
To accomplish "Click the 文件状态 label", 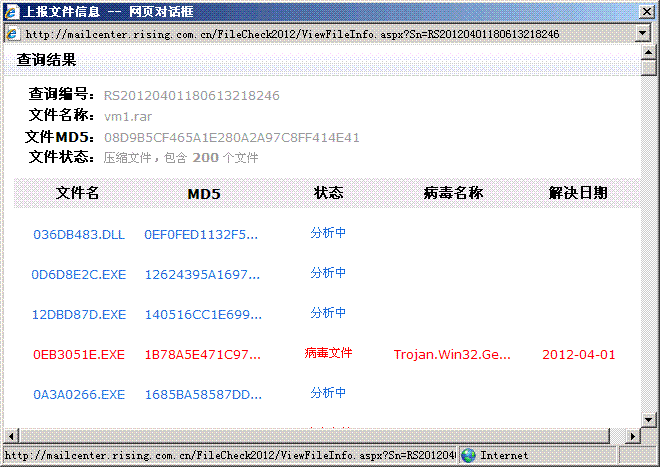I will pos(61,157).
